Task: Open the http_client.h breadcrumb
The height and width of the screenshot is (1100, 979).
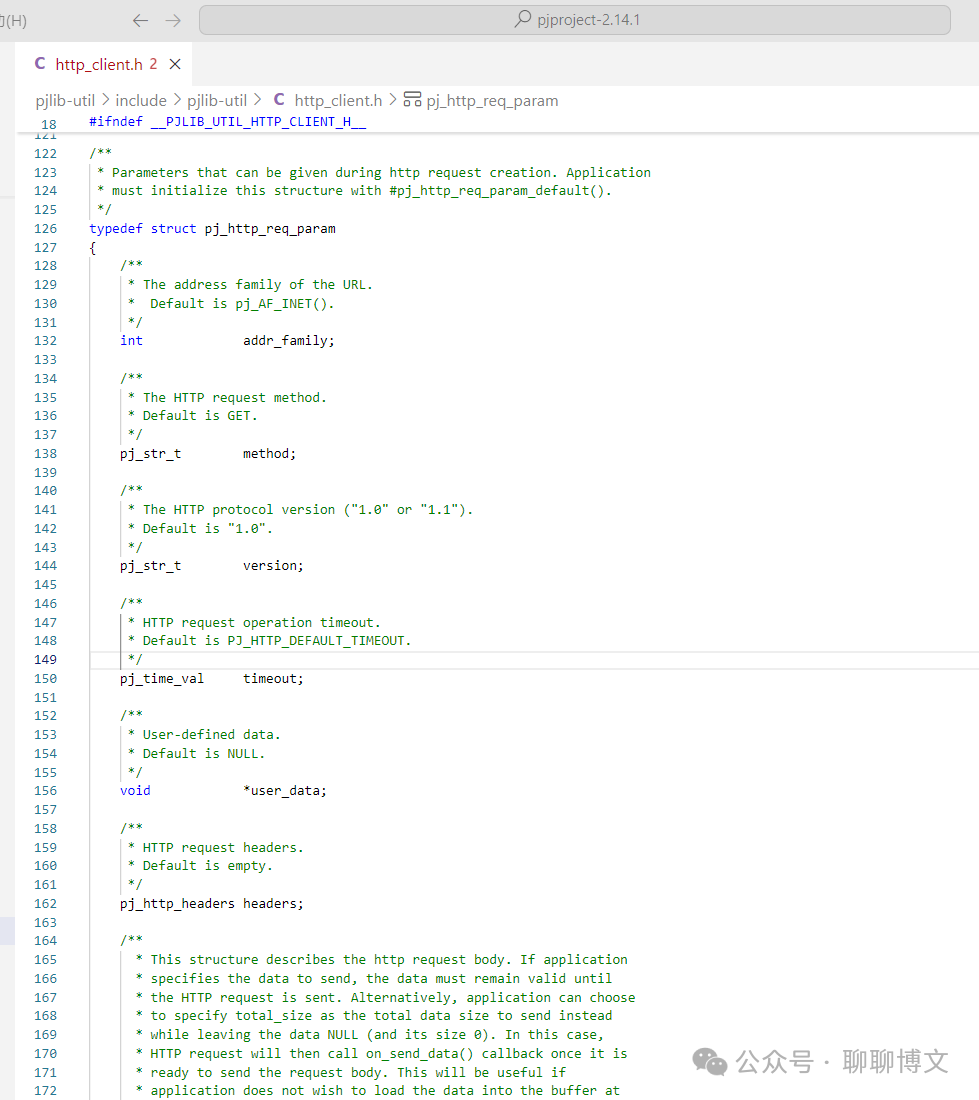Action: tap(338, 100)
